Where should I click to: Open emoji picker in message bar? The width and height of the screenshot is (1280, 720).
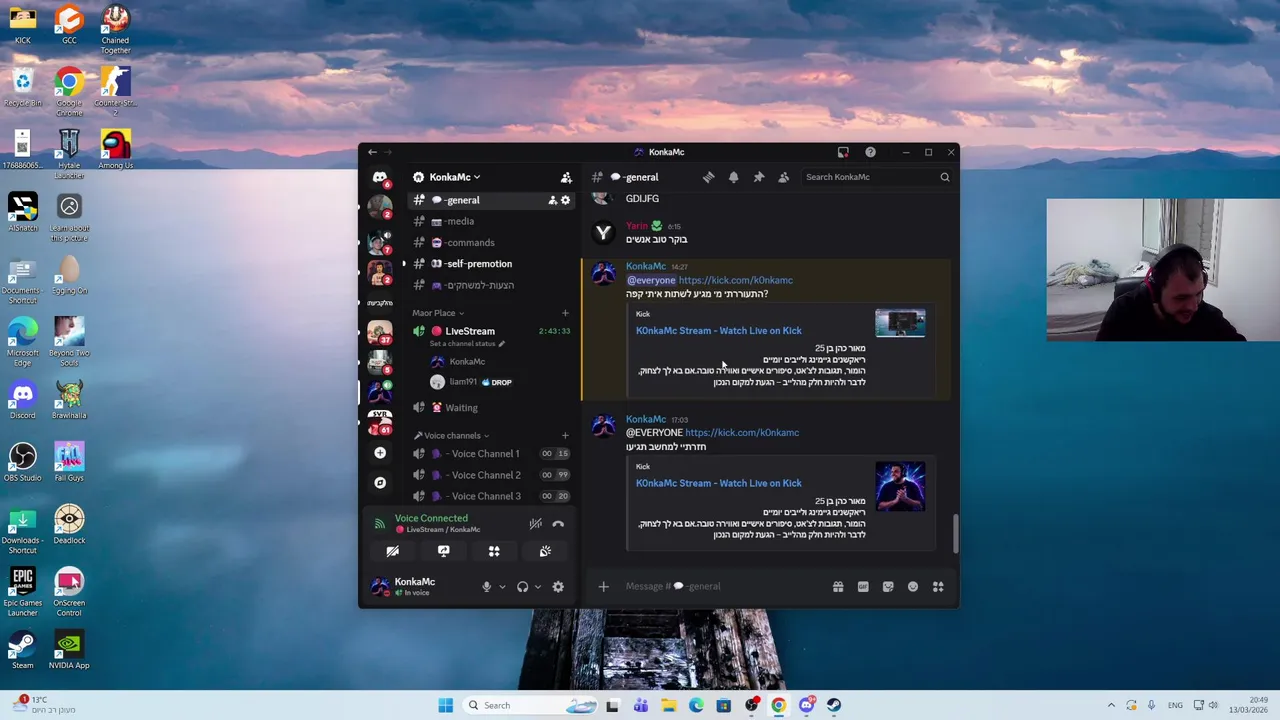(913, 587)
